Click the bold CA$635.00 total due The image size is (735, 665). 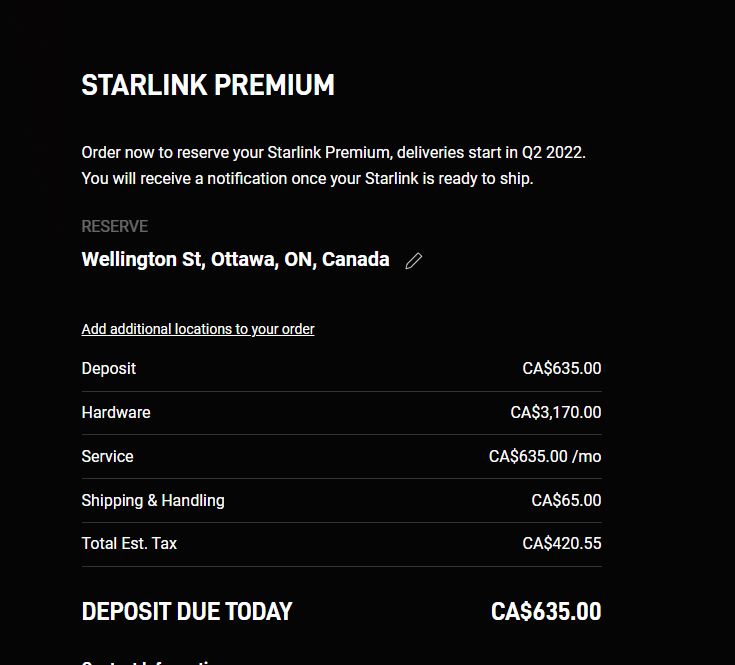point(546,611)
